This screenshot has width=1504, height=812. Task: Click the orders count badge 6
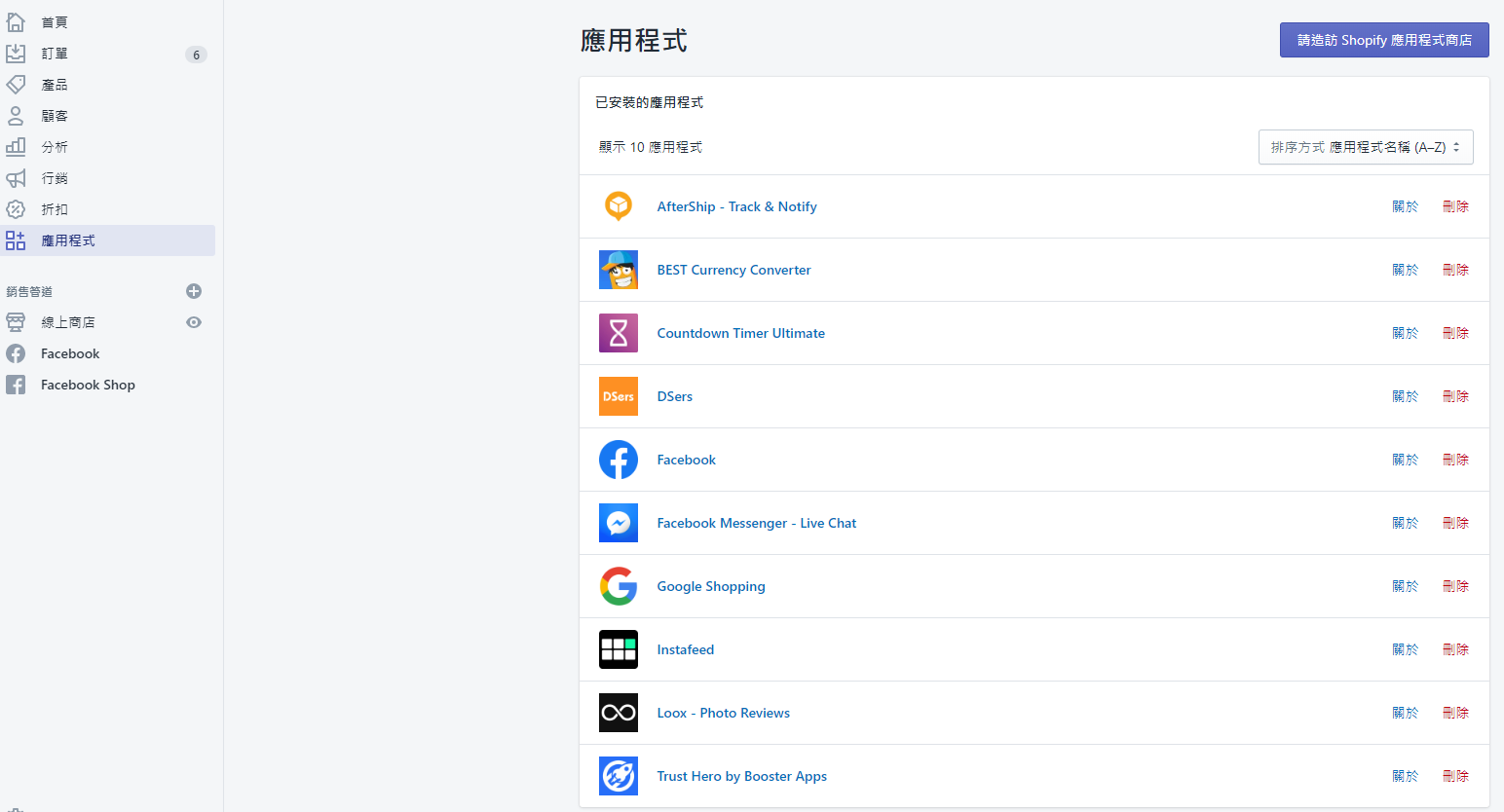196,55
